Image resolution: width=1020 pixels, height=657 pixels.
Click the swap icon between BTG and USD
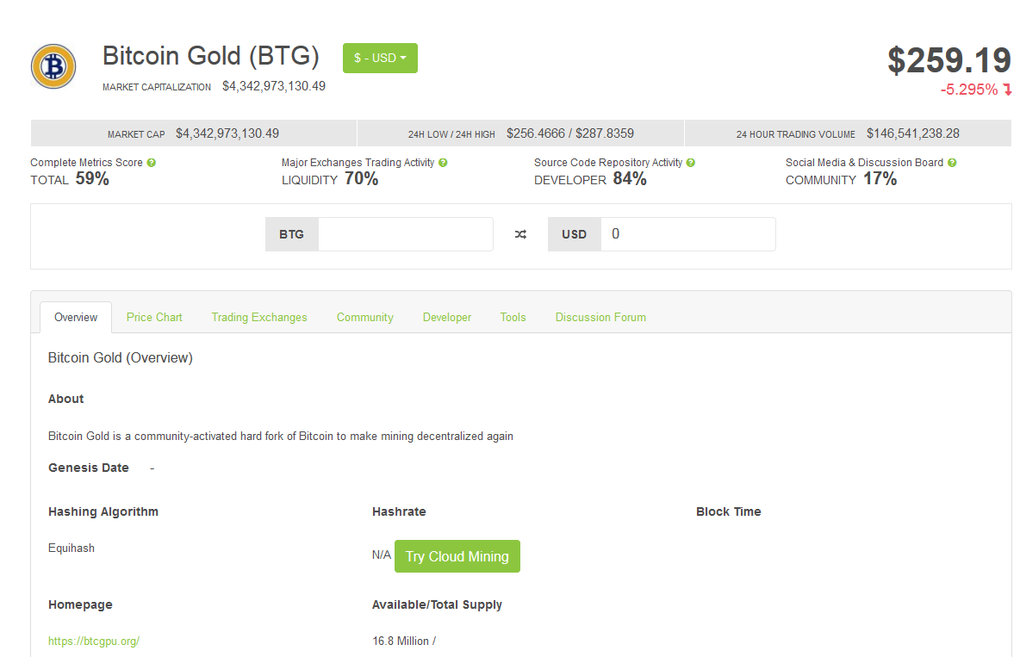(520, 233)
